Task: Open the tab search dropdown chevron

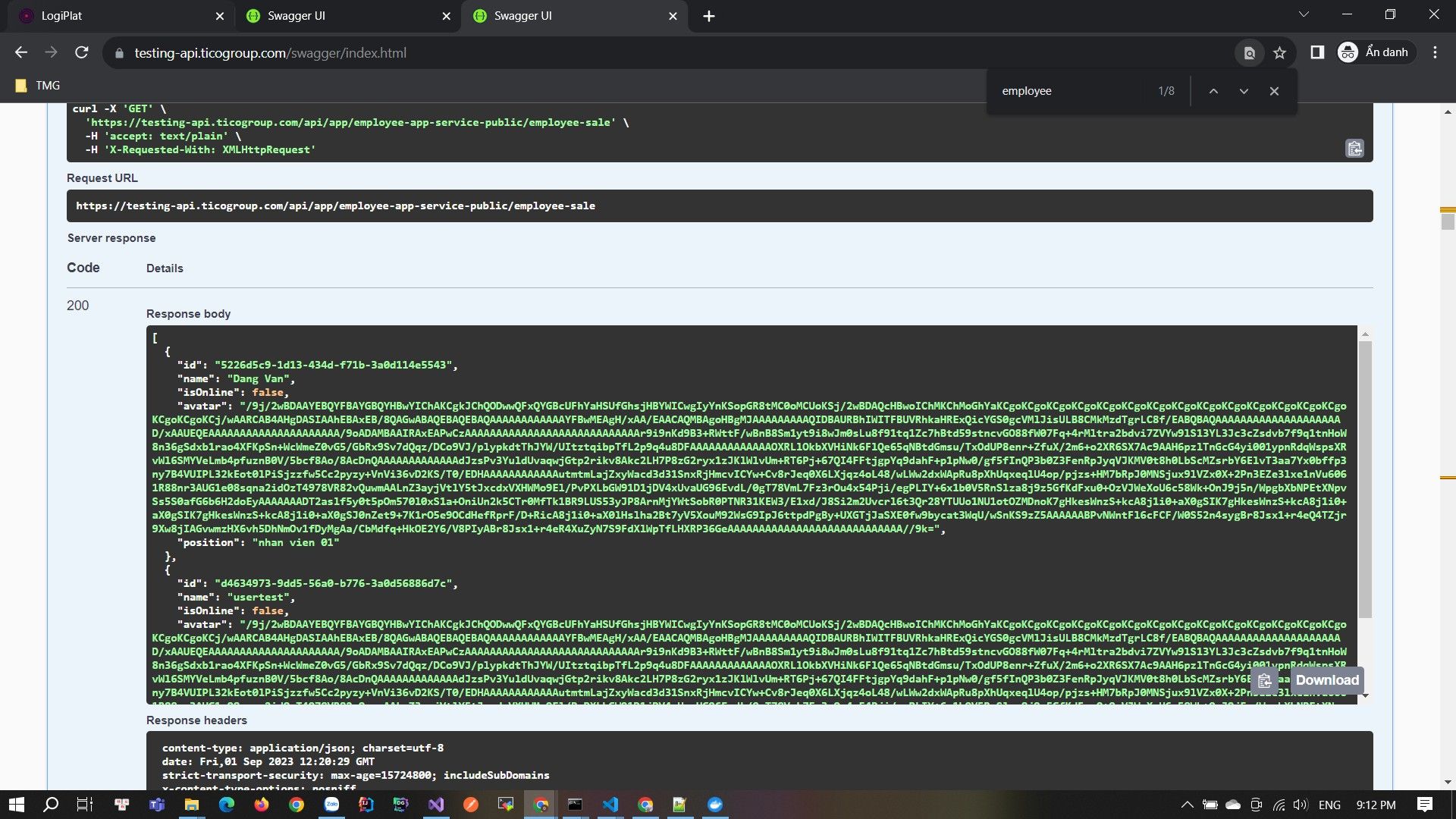Action: tap(1304, 14)
